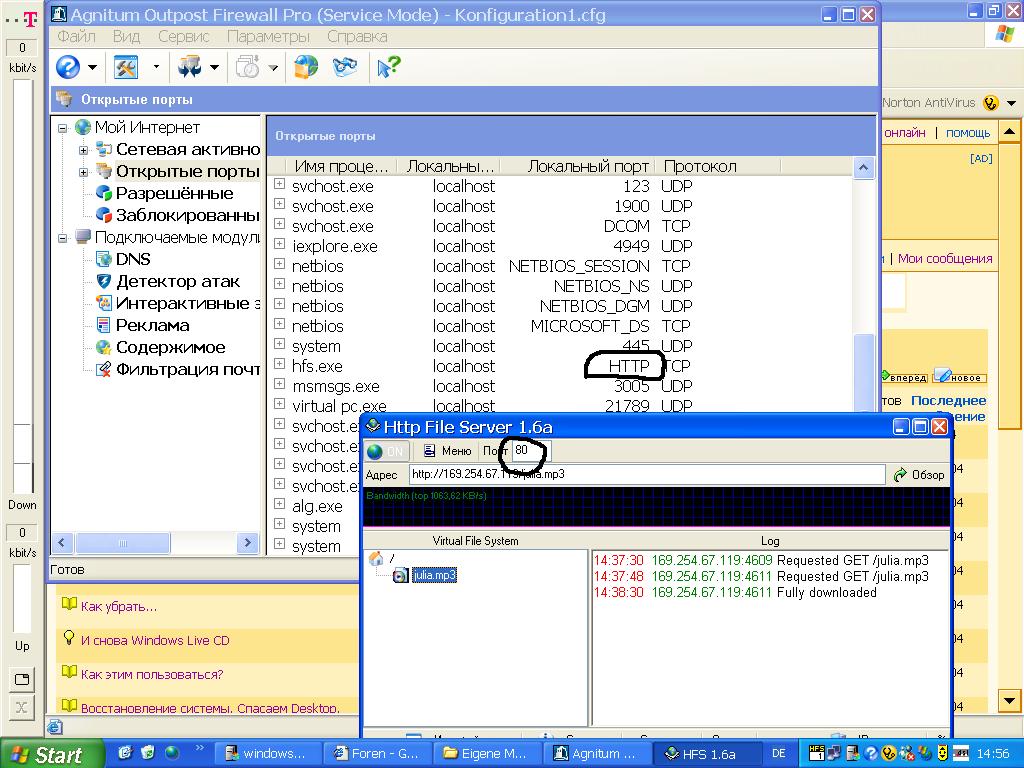
Task: Select julia.mp3 in Virtual File System
Action: coord(434,575)
